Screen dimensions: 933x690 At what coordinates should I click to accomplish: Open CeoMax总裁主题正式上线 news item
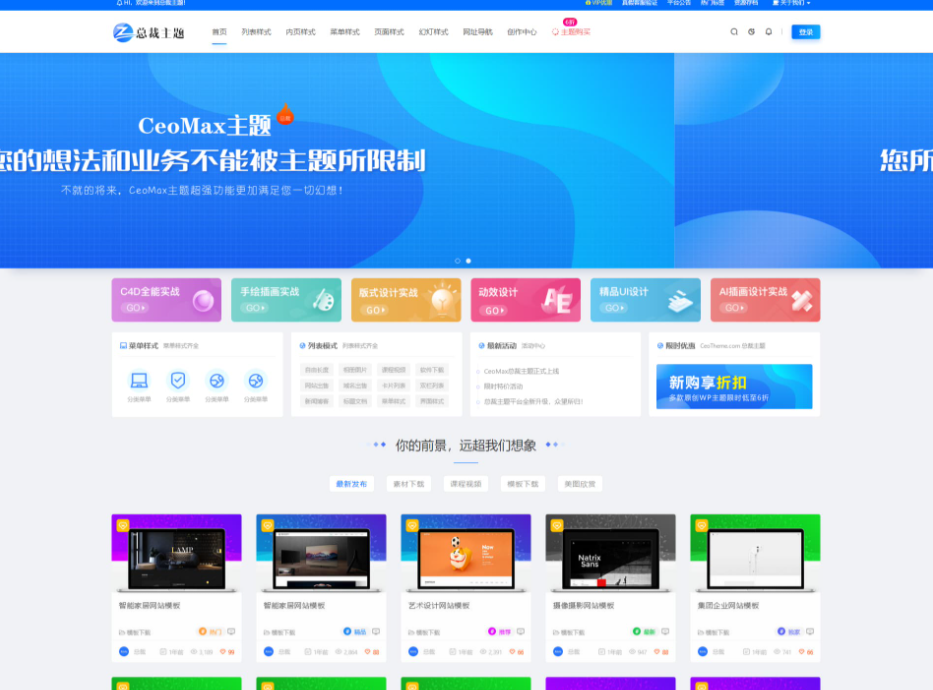tap(521, 371)
